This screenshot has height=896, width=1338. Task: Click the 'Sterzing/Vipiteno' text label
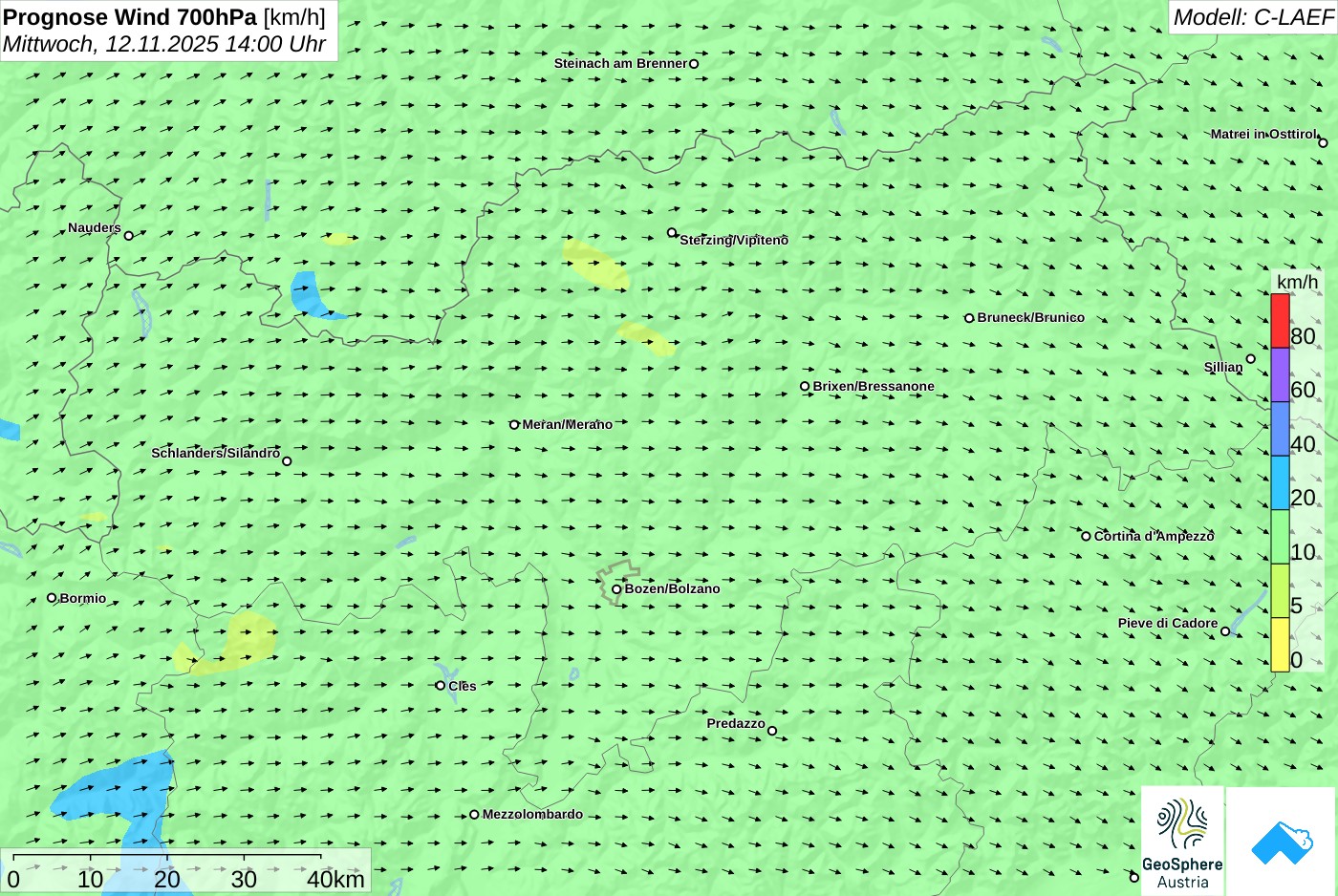pos(734,241)
